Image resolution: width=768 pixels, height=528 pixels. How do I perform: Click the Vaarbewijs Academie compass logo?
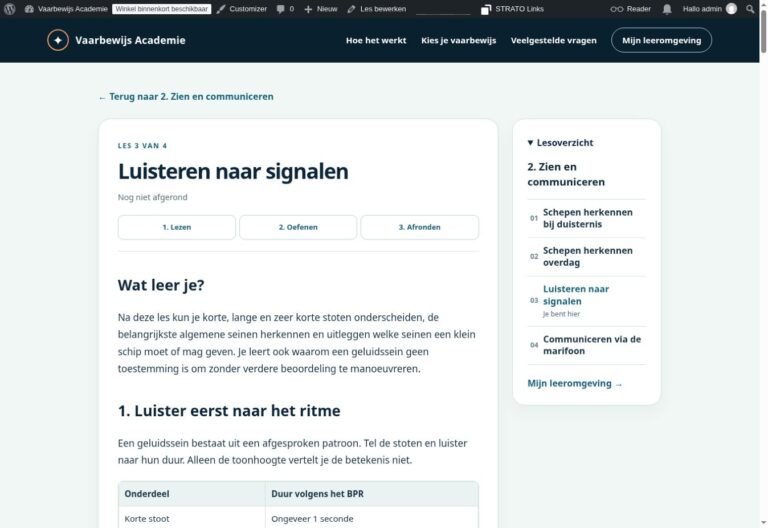(x=58, y=40)
